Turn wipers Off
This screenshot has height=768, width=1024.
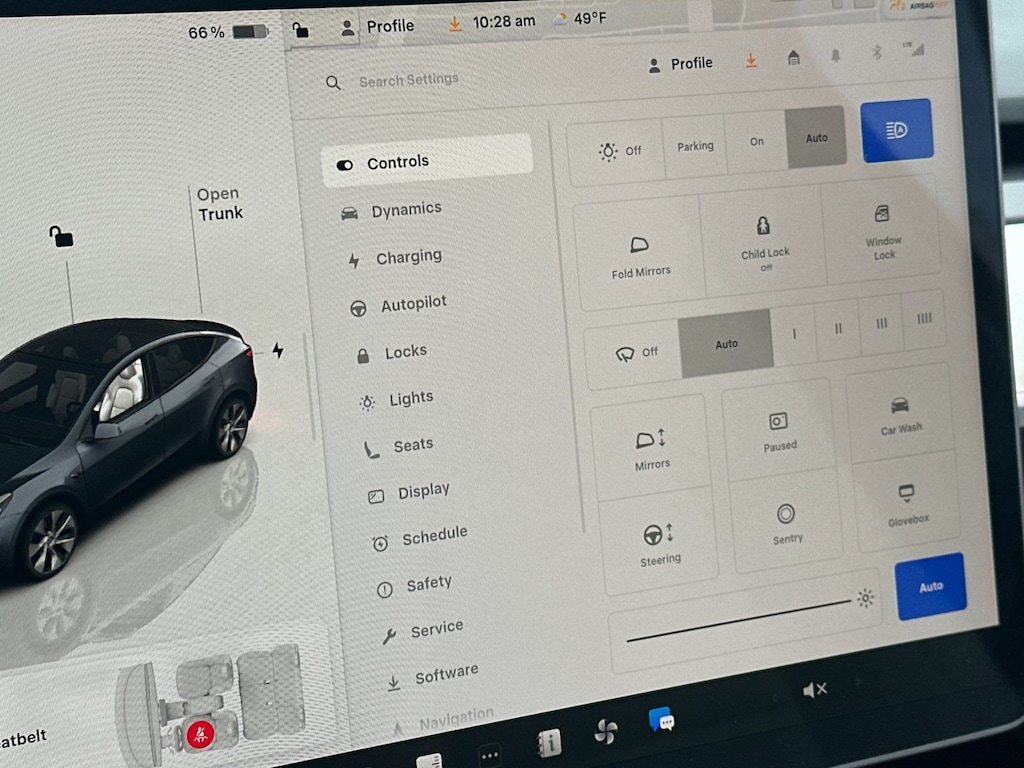[636, 351]
